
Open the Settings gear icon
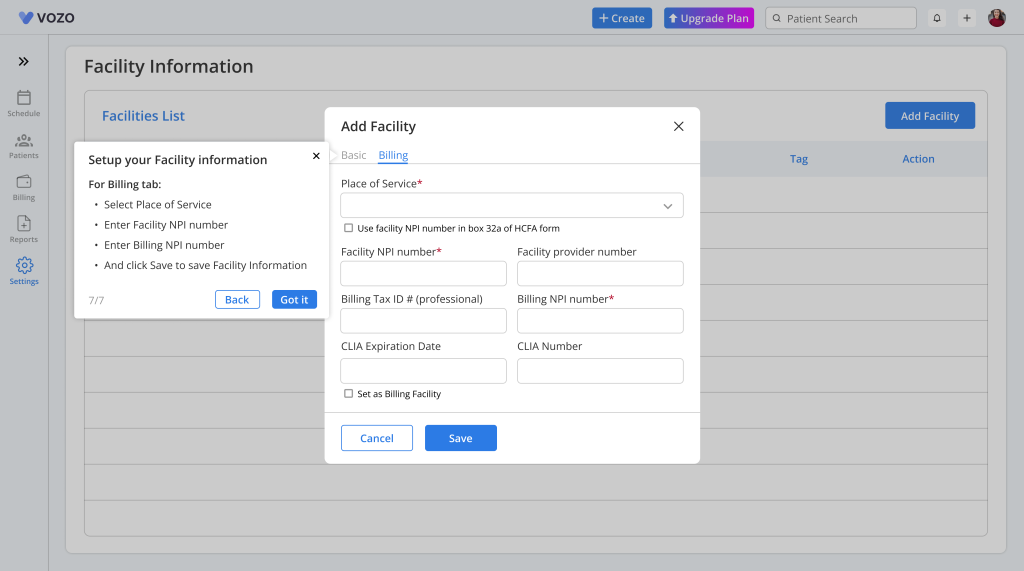point(24,265)
